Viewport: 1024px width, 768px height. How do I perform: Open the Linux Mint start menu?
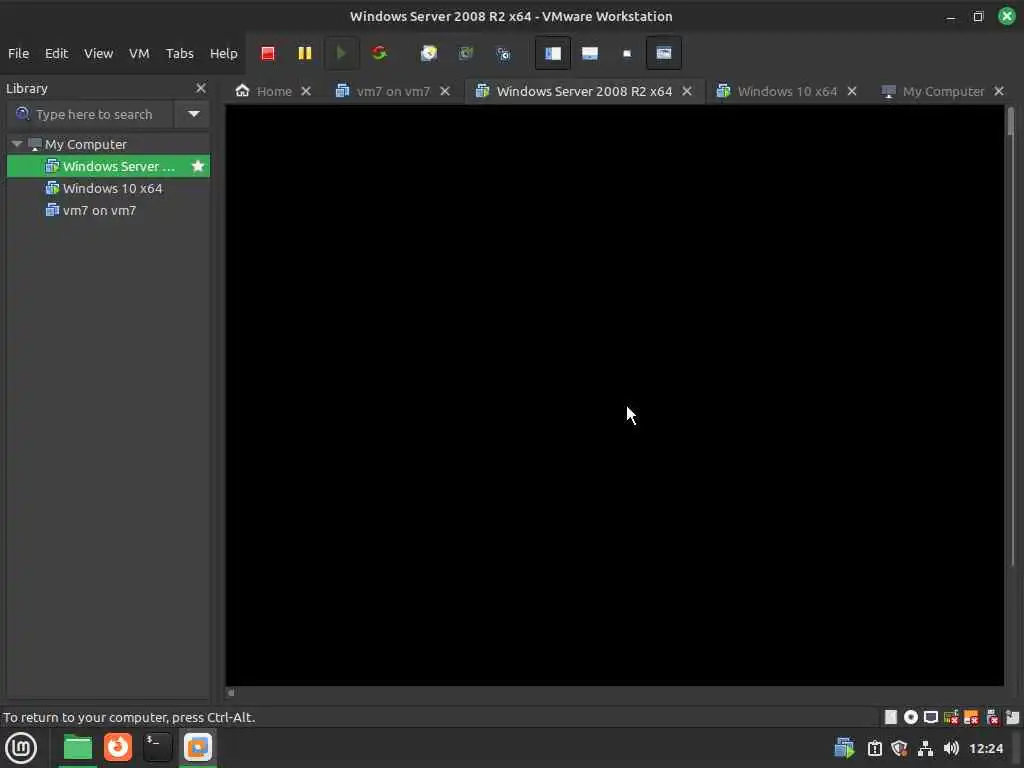[x=21, y=748]
